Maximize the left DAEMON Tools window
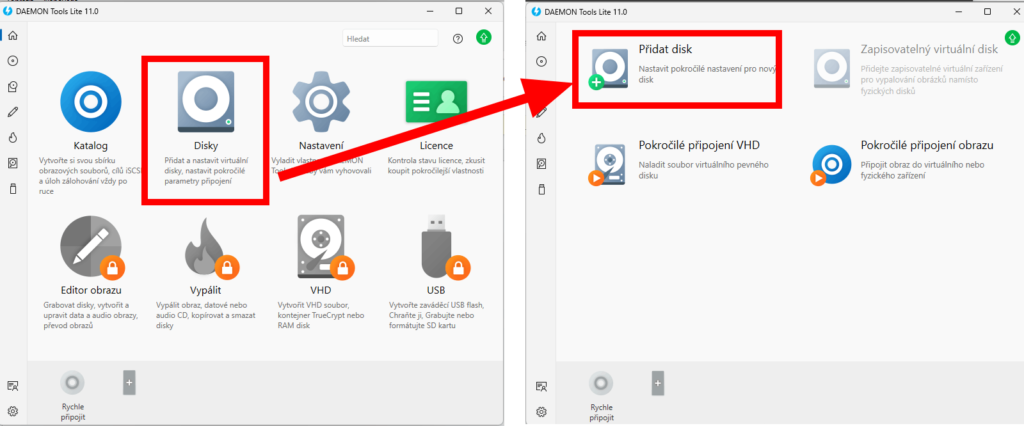 coord(458,11)
